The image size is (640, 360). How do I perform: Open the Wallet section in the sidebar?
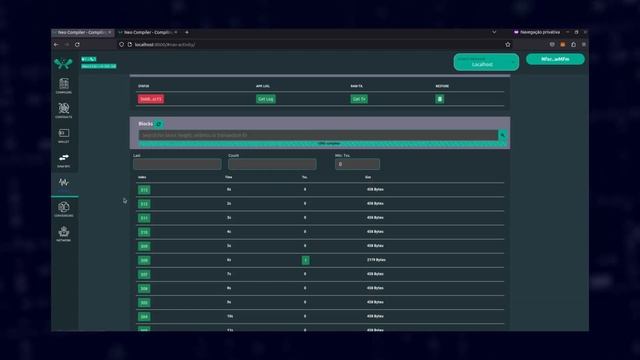tap(64, 135)
